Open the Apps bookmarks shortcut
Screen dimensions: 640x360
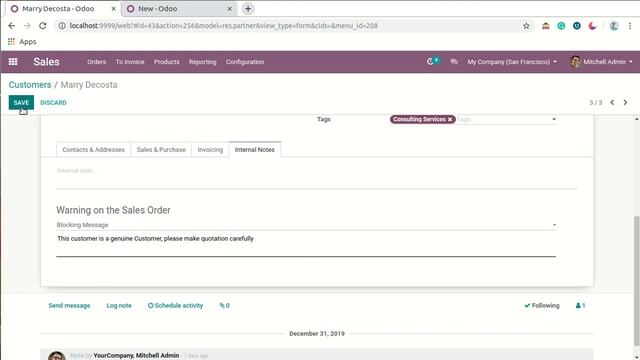(22, 42)
